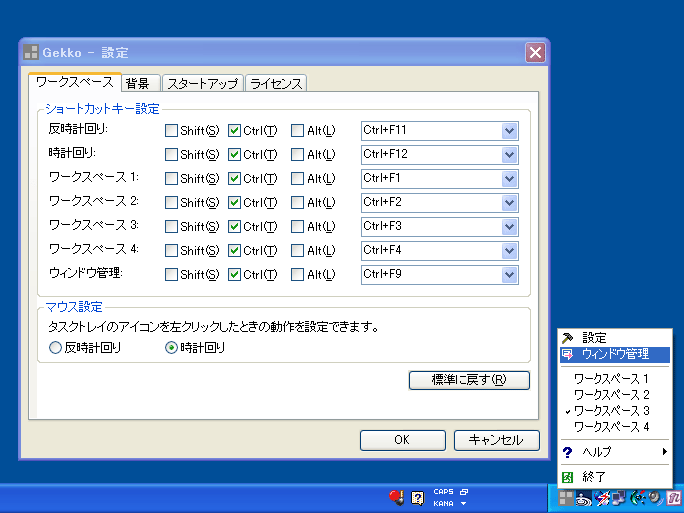The height and width of the screenshot is (513, 684).
Task: Choose ワークスペース 2 from tray menu
Action: pos(615,395)
